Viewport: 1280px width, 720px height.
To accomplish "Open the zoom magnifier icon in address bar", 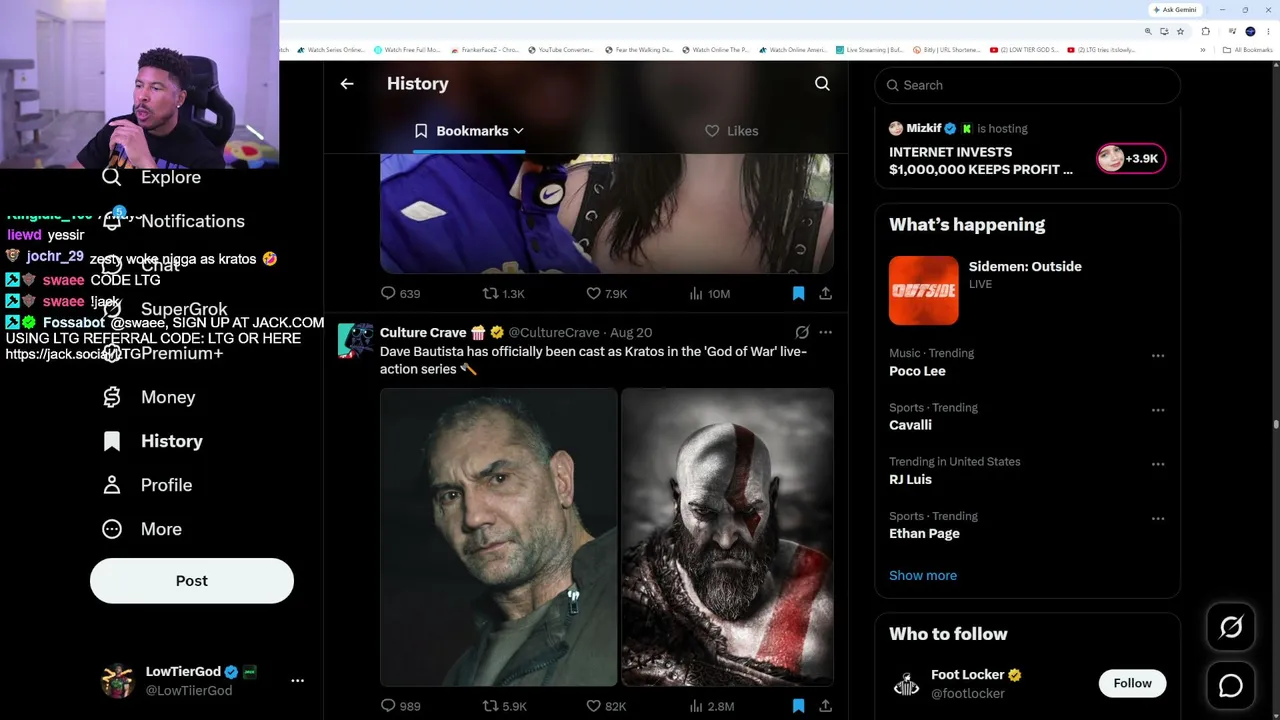I will [1148, 31].
